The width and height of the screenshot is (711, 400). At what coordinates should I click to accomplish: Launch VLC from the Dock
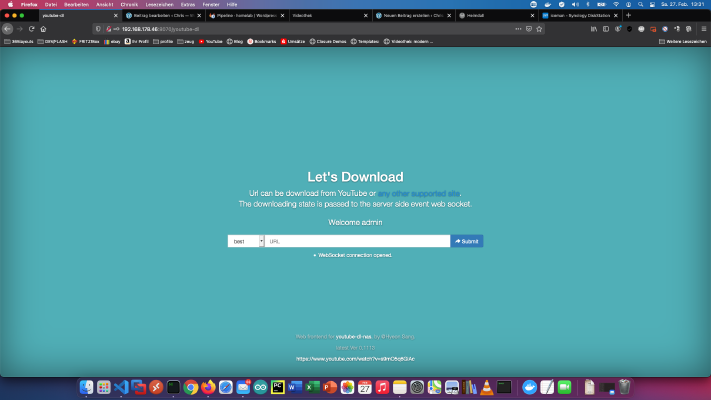coord(487,387)
